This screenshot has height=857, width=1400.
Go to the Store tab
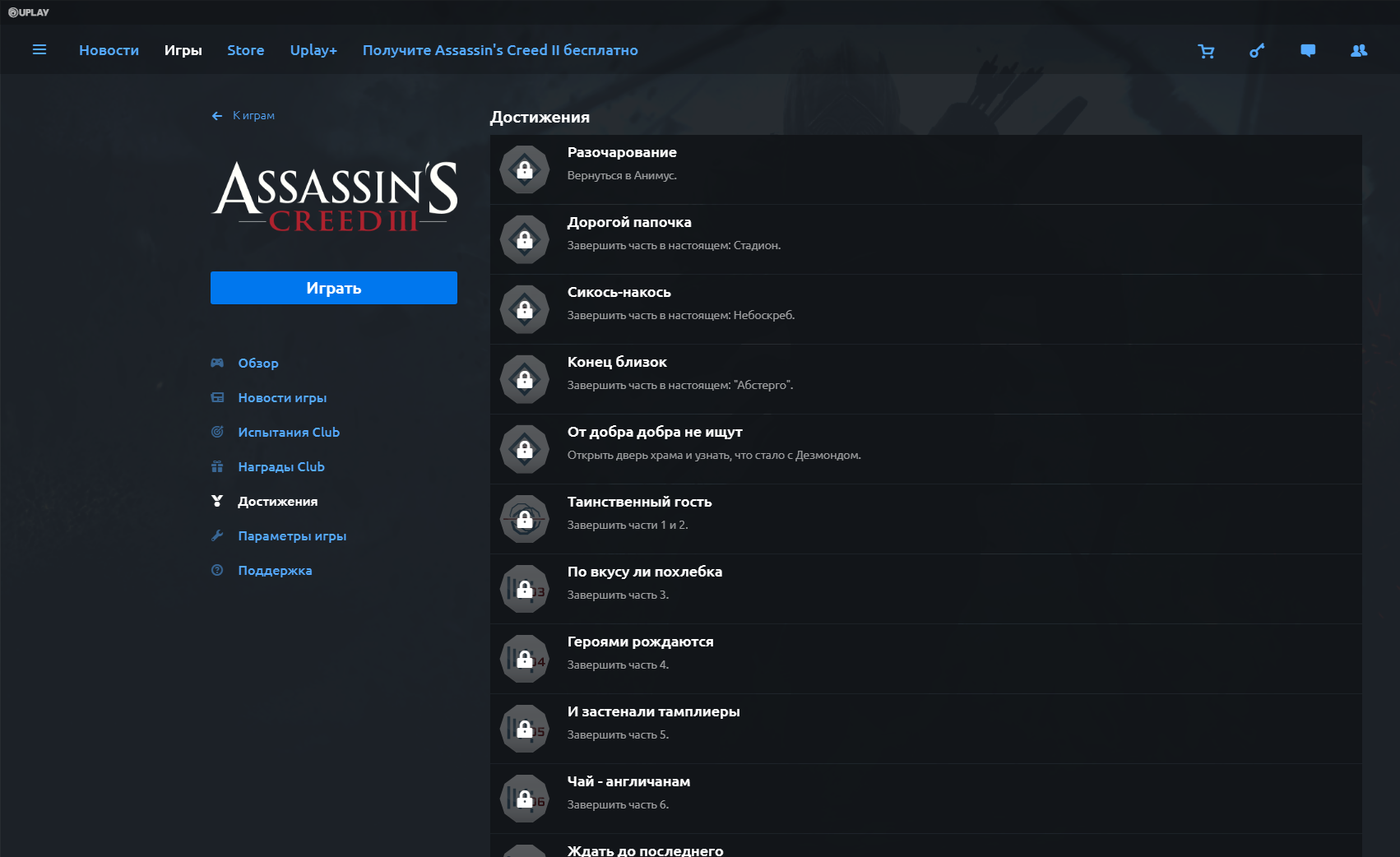pos(245,50)
